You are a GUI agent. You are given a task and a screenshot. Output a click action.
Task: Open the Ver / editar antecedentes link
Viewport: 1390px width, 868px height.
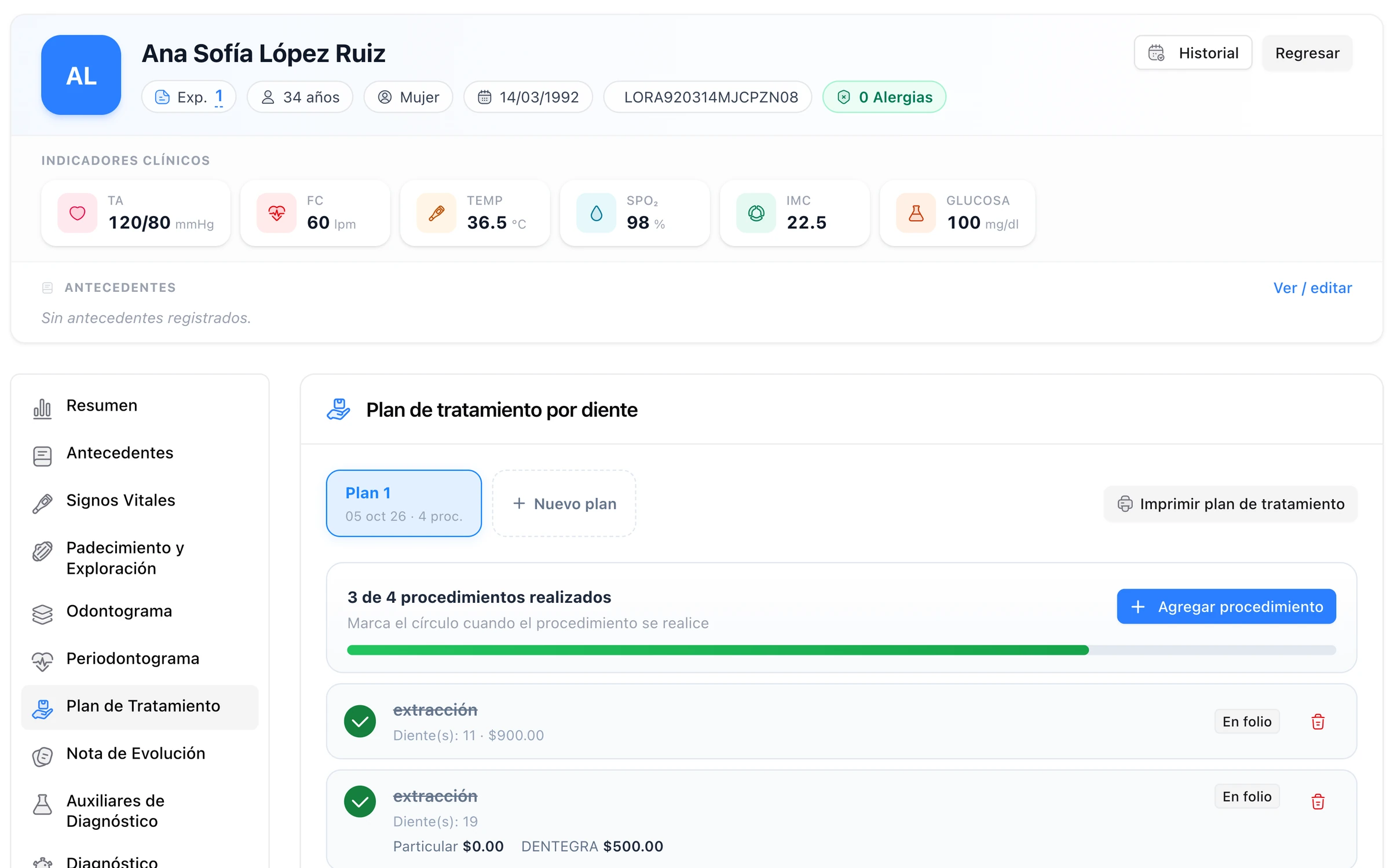tap(1312, 288)
